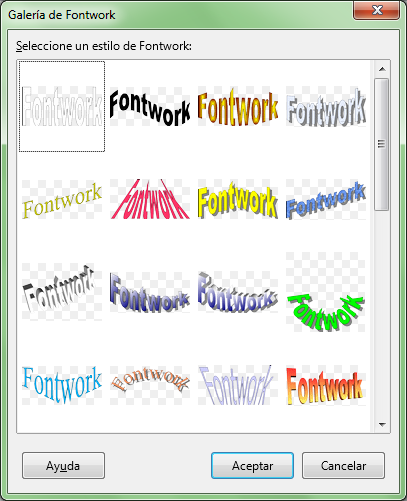Pick the orange-gold gradient Fontwork style
Image resolution: width=407 pixels, height=501 pixels.
click(x=238, y=106)
